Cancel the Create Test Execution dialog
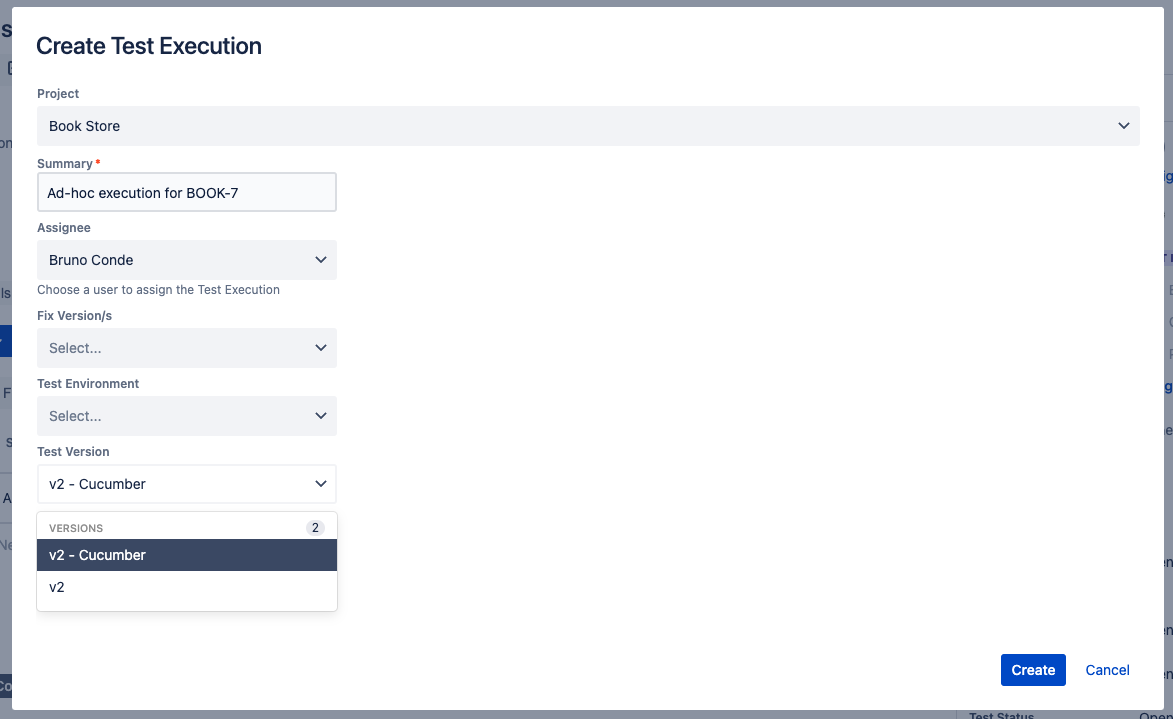 tap(1107, 670)
